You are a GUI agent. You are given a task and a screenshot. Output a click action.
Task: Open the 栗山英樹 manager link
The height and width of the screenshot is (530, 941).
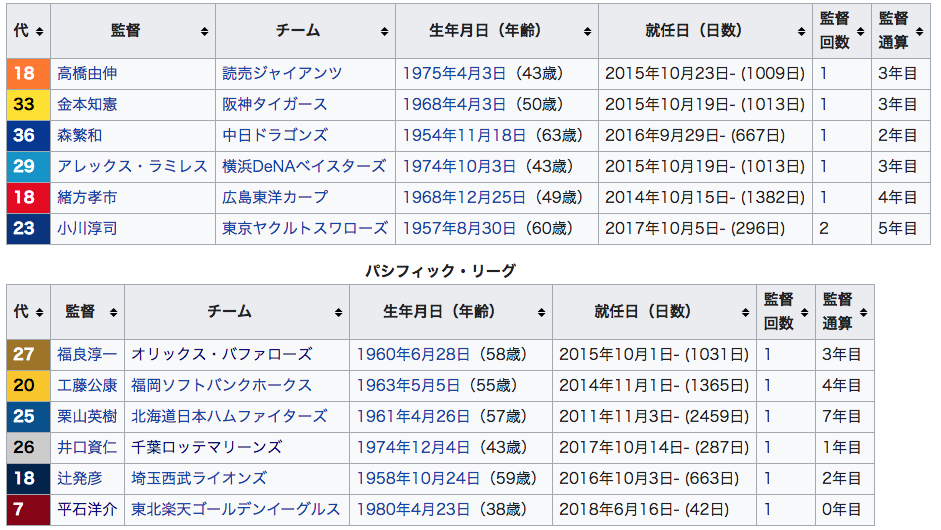[x=87, y=417]
